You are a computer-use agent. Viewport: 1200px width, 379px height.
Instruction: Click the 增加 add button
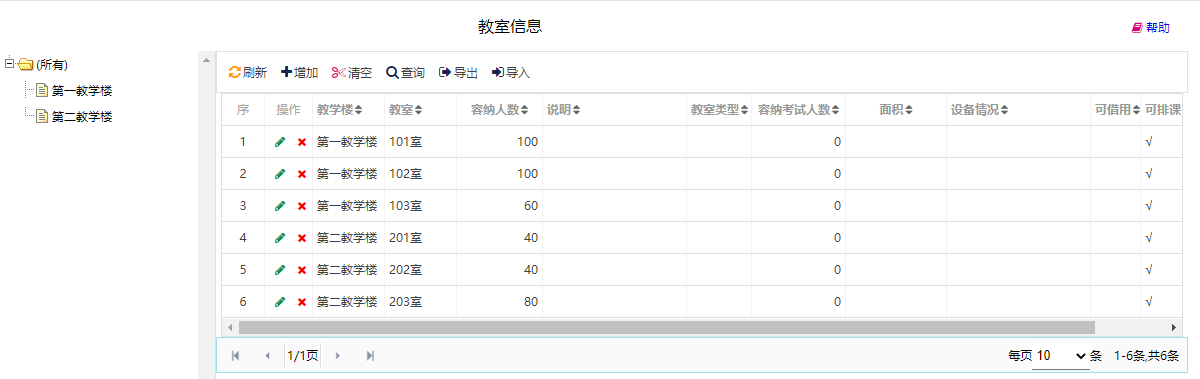coord(300,73)
